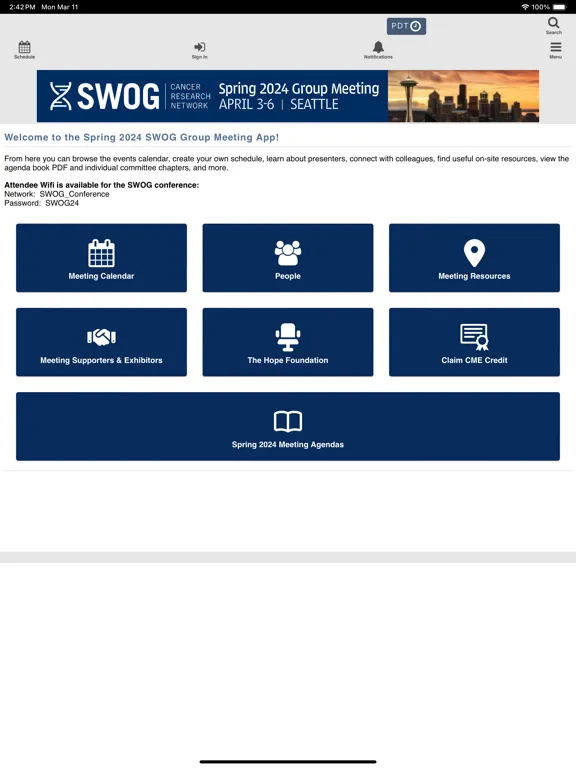Open the hamburger Menu
Viewport: 576px width, 768px height.
point(555,50)
